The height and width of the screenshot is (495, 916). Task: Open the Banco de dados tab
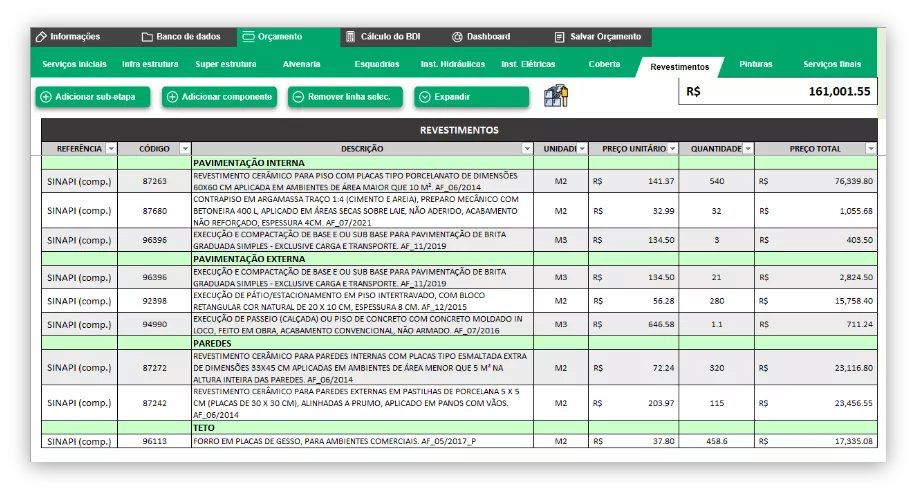pyautogui.click(x=181, y=37)
